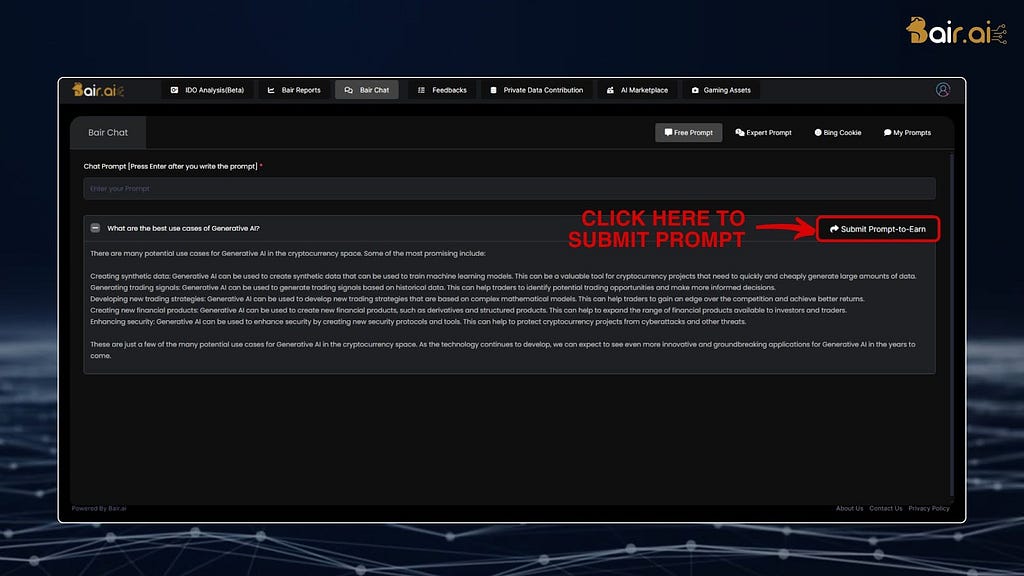
Task: Collapse the Generative AI question with minus icon
Action: point(95,228)
